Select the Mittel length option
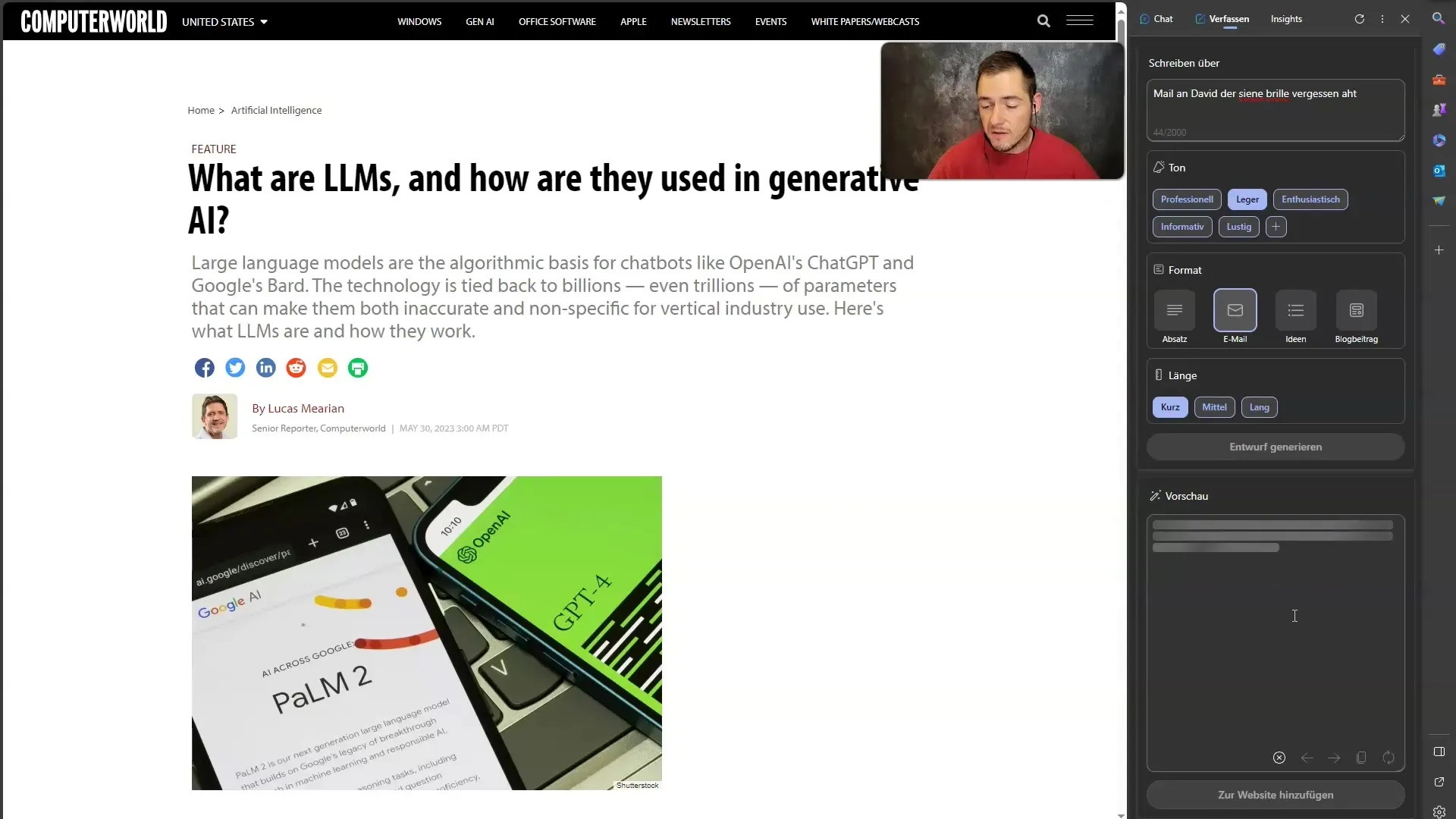The width and height of the screenshot is (1456, 819). pos(1214,406)
